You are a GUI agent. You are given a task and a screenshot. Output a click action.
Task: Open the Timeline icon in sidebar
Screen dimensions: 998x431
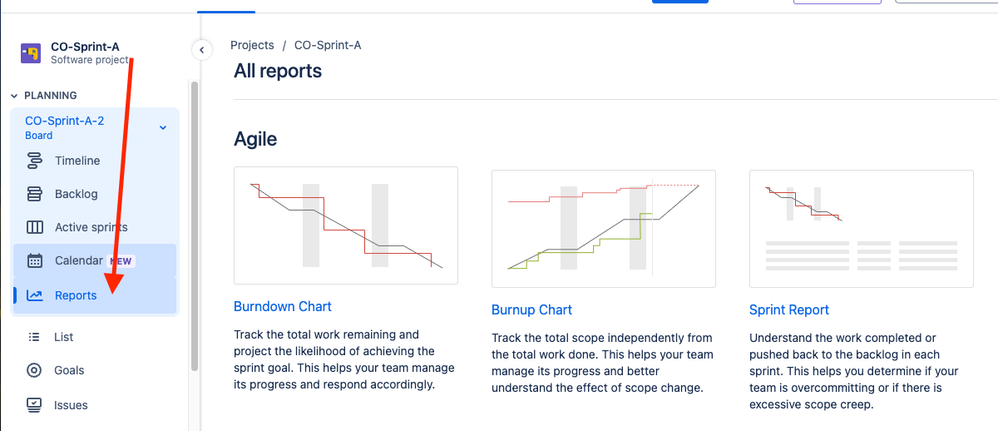[34, 160]
